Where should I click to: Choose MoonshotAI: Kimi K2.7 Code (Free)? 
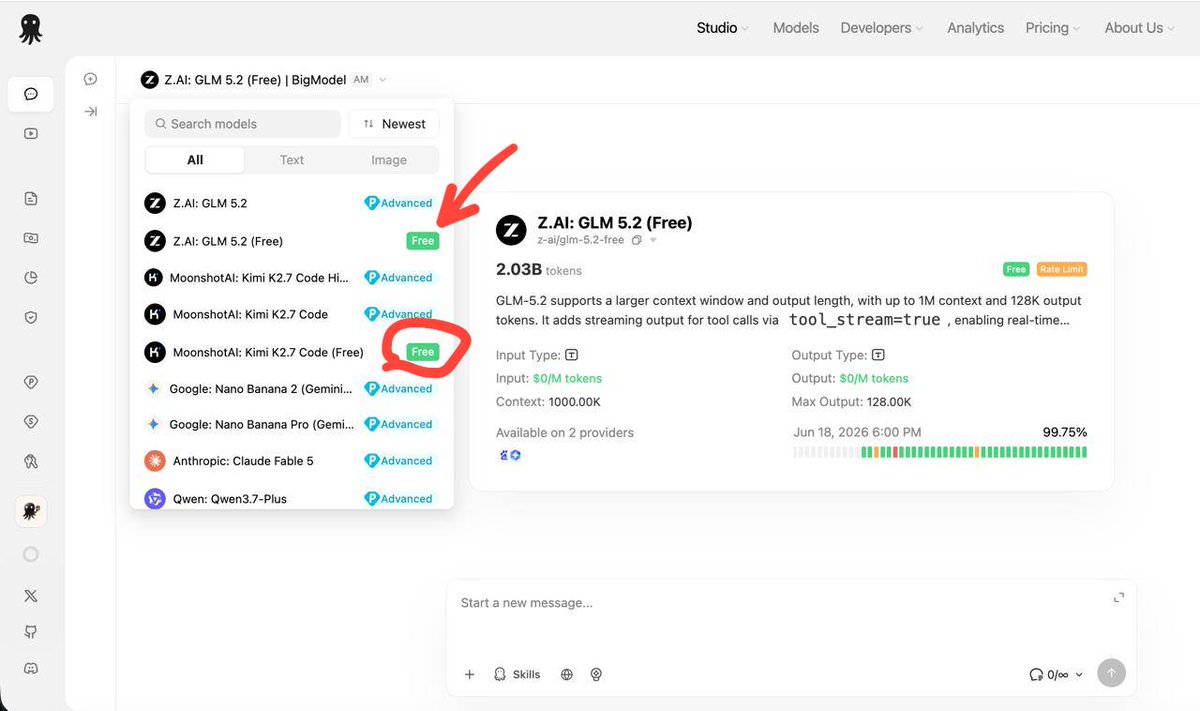click(x=292, y=352)
